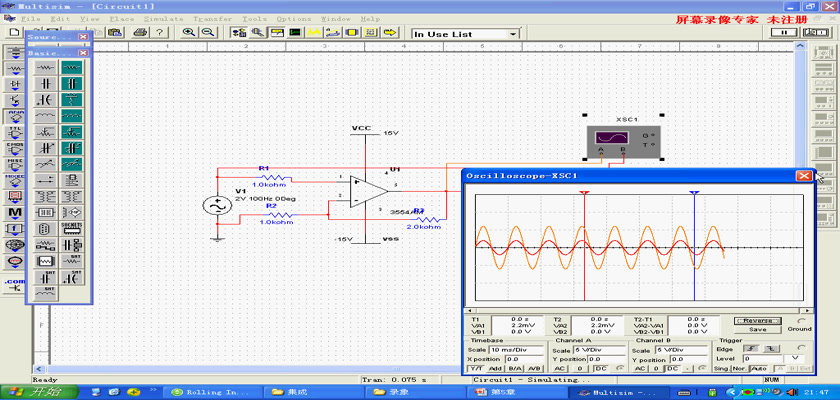This screenshot has width=840, height=400.
Task: Select the virtual capacitor (teal) icon
Action: (x=71, y=84)
